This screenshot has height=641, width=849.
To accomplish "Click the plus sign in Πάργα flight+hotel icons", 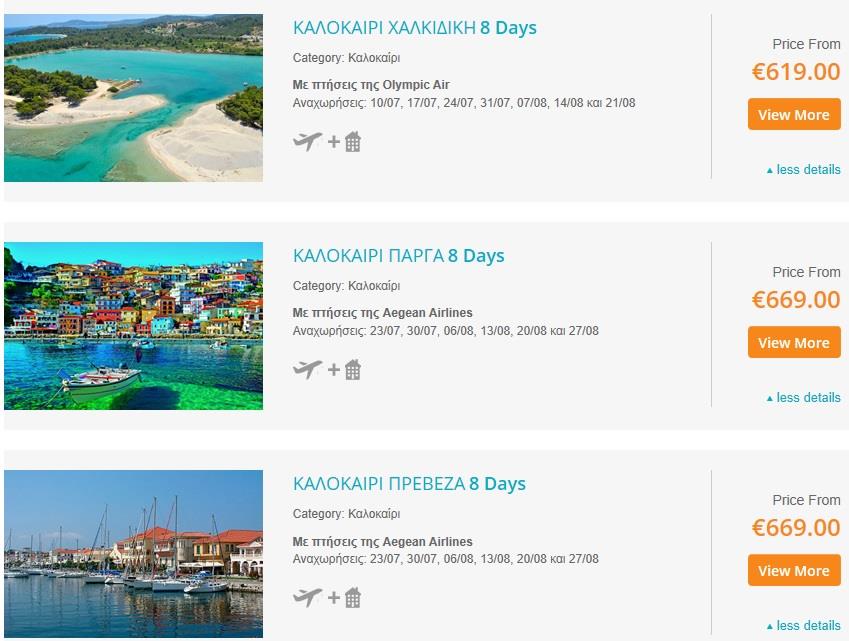I will (x=334, y=370).
